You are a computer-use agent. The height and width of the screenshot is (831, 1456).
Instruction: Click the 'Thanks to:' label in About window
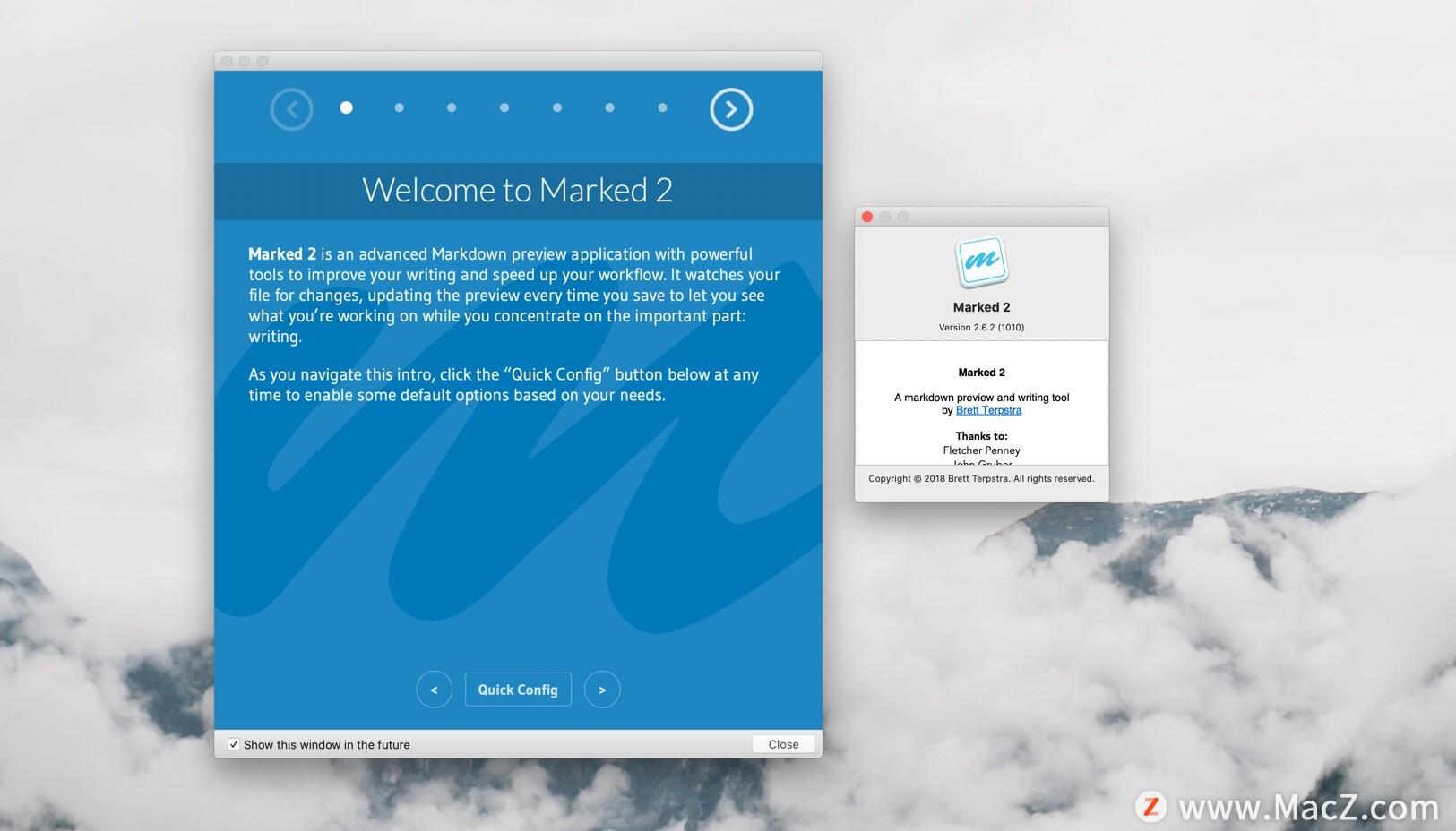pyautogui.click(x=981, y=436)
